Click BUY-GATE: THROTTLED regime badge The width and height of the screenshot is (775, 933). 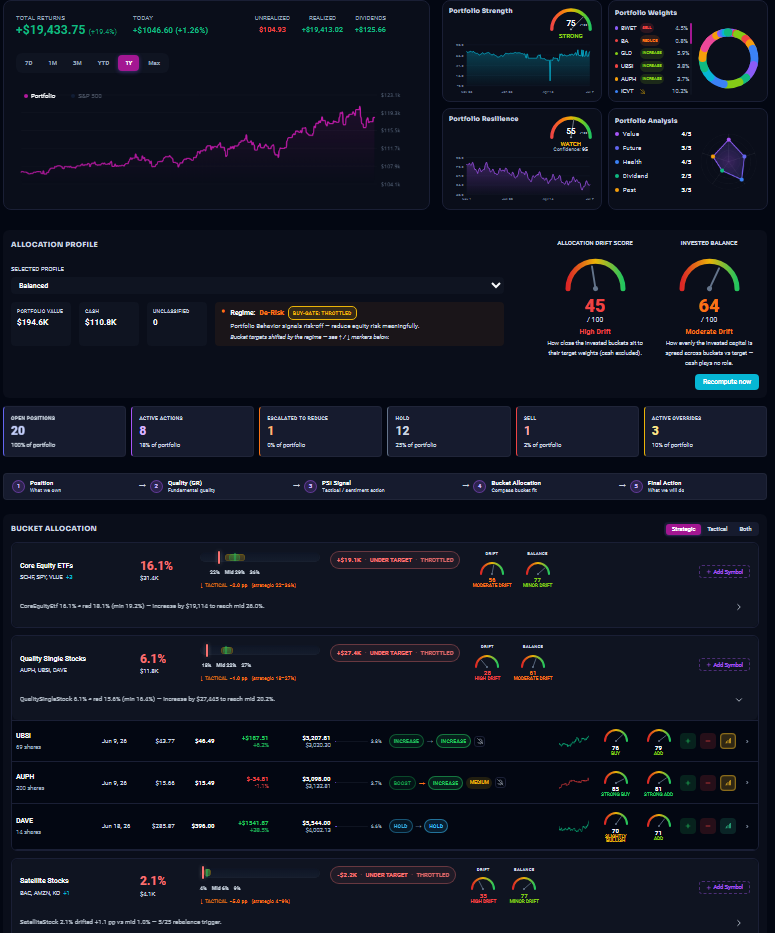tap(323, 313)
